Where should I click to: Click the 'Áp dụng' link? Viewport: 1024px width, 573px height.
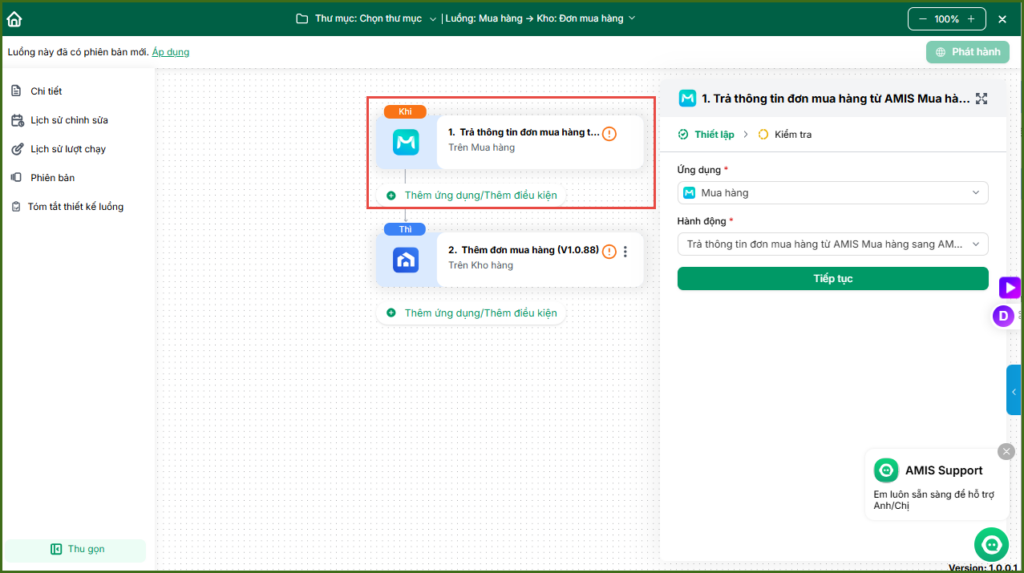coord(170,52)
